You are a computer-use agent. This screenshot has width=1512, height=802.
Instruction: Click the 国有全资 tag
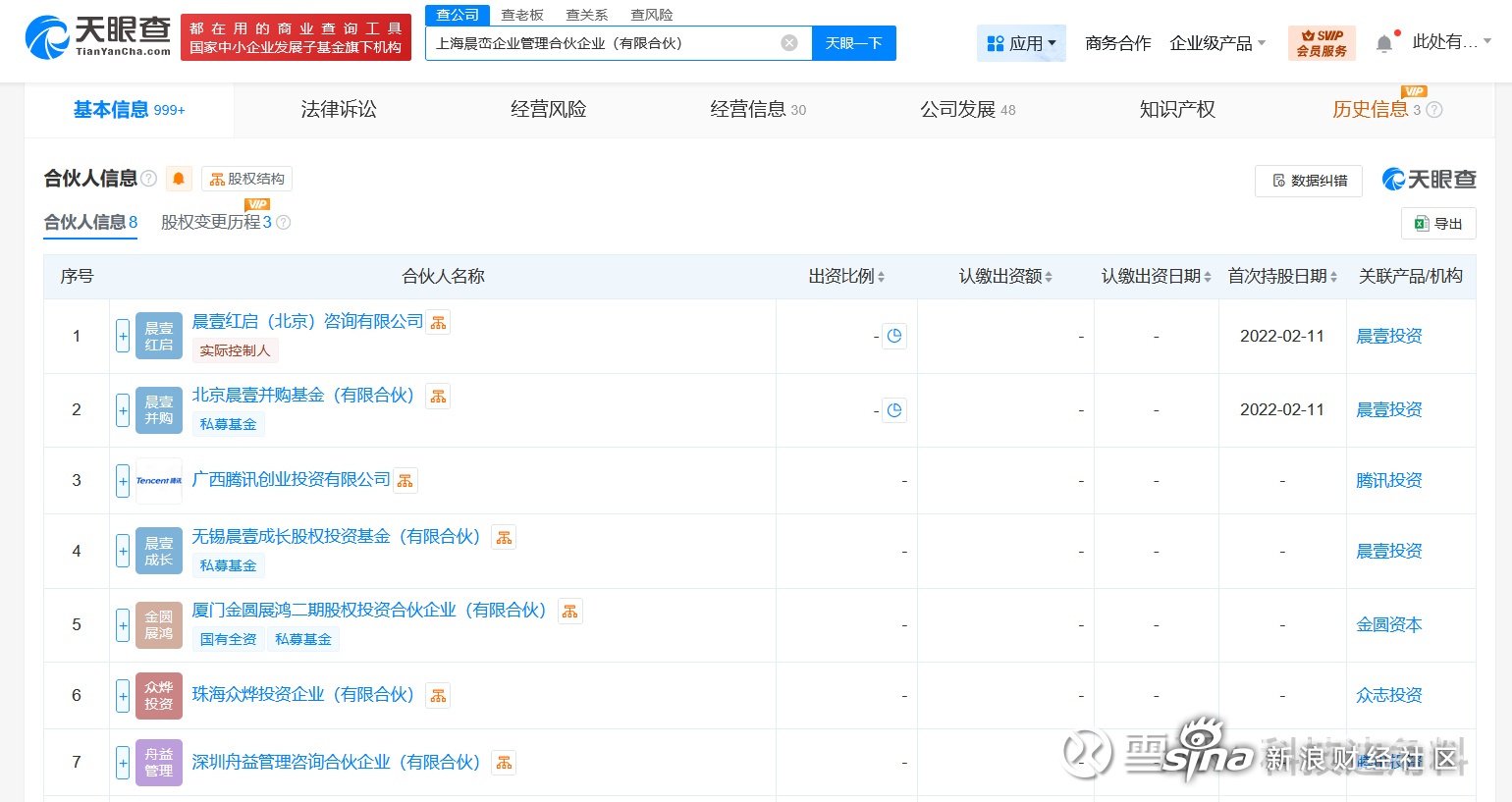pos(229,639)
